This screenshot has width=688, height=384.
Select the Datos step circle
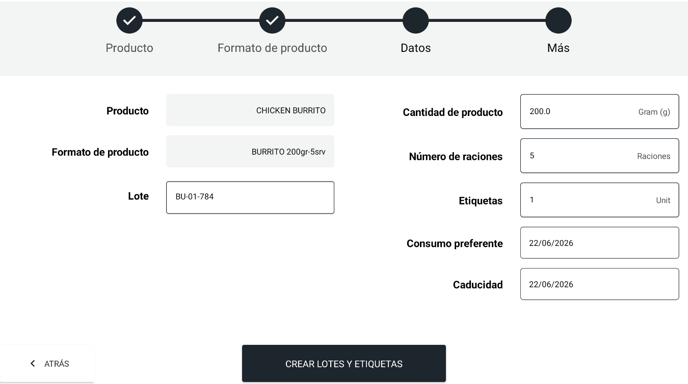tap(415, 20)
